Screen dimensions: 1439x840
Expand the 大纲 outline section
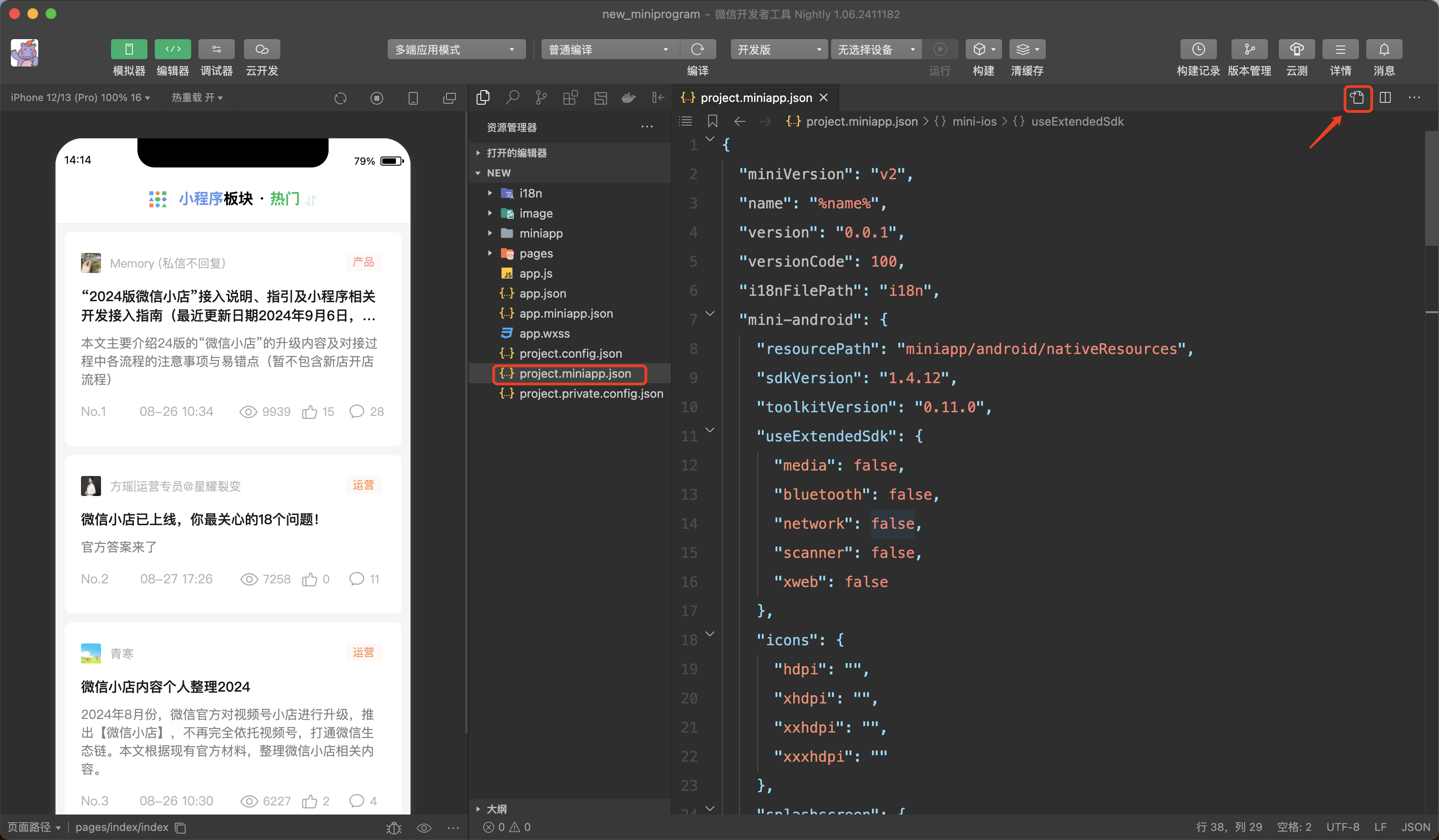[x=569, y=809]
